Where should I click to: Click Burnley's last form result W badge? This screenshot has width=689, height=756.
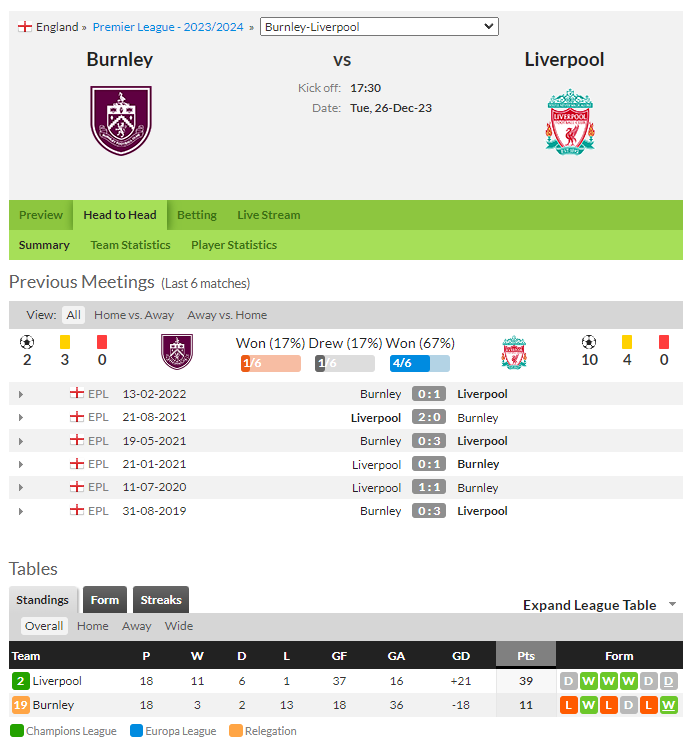click(668, 705)
